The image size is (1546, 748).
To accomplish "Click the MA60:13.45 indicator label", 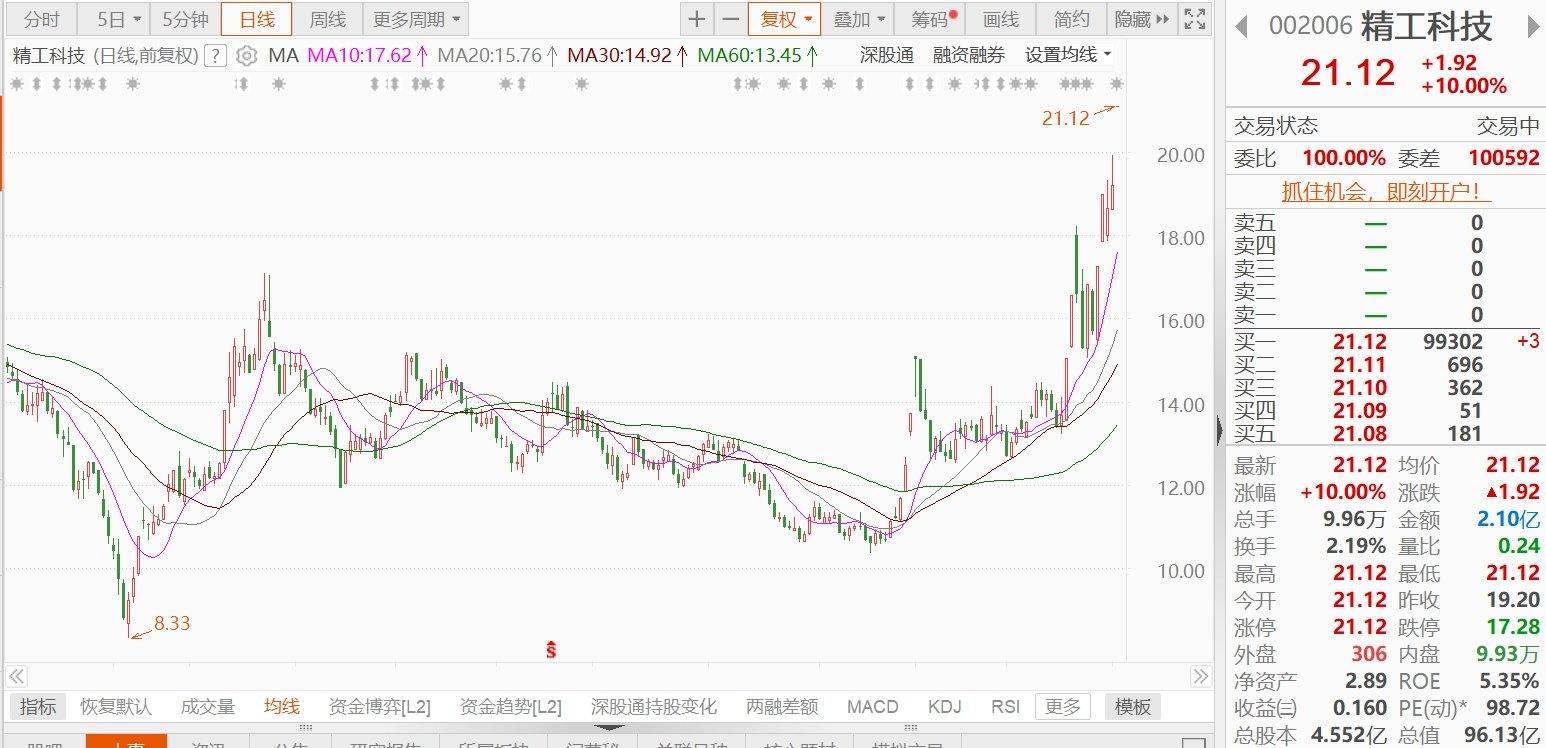I will (x=758, y=56).
